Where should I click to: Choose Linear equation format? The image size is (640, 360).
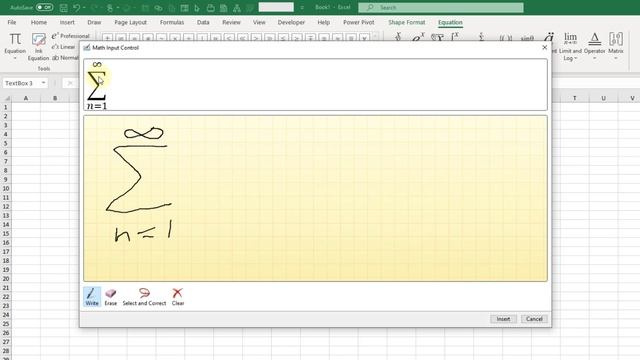click(64, 47)
